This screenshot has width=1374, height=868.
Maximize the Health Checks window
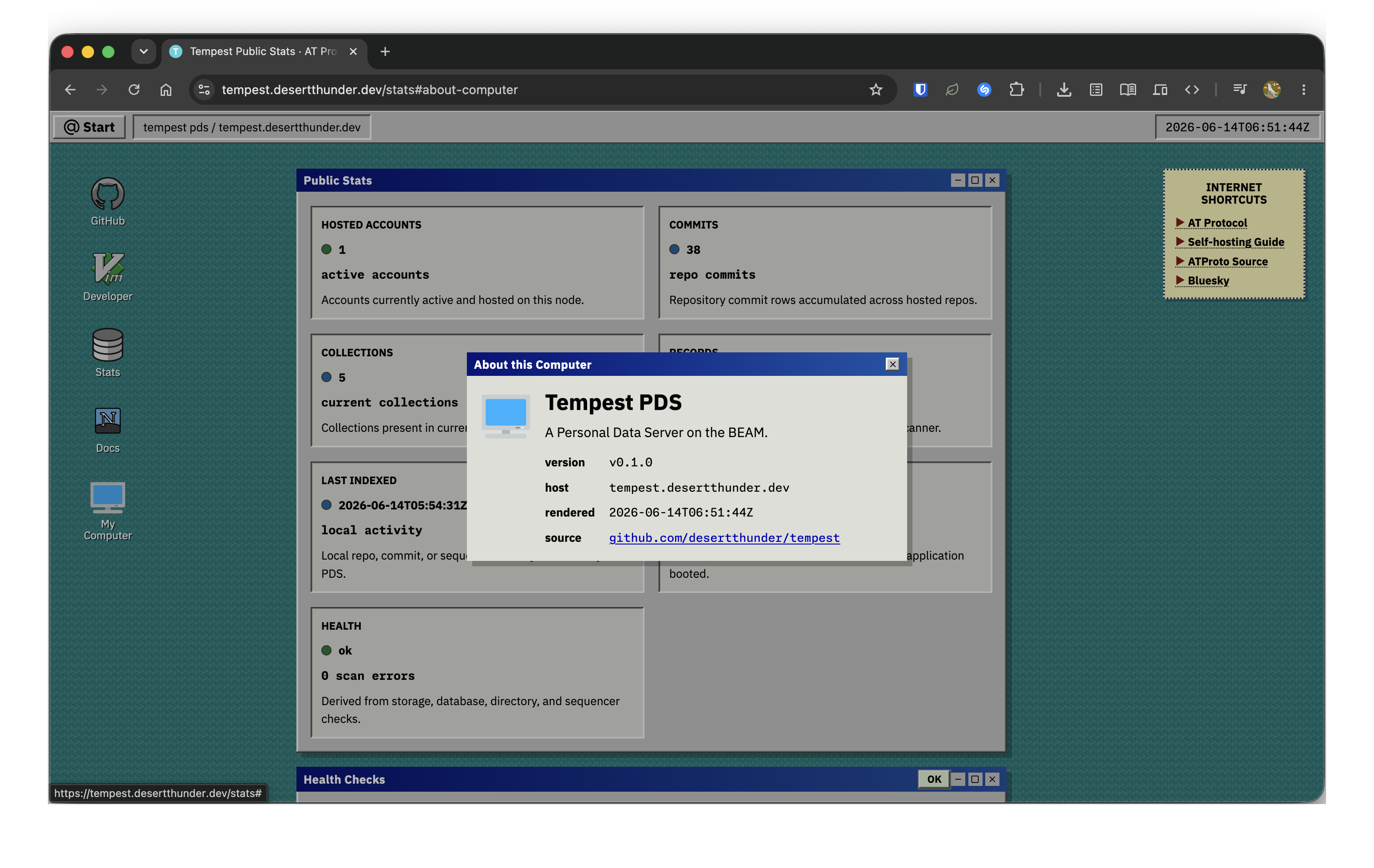tap(975, 779)
